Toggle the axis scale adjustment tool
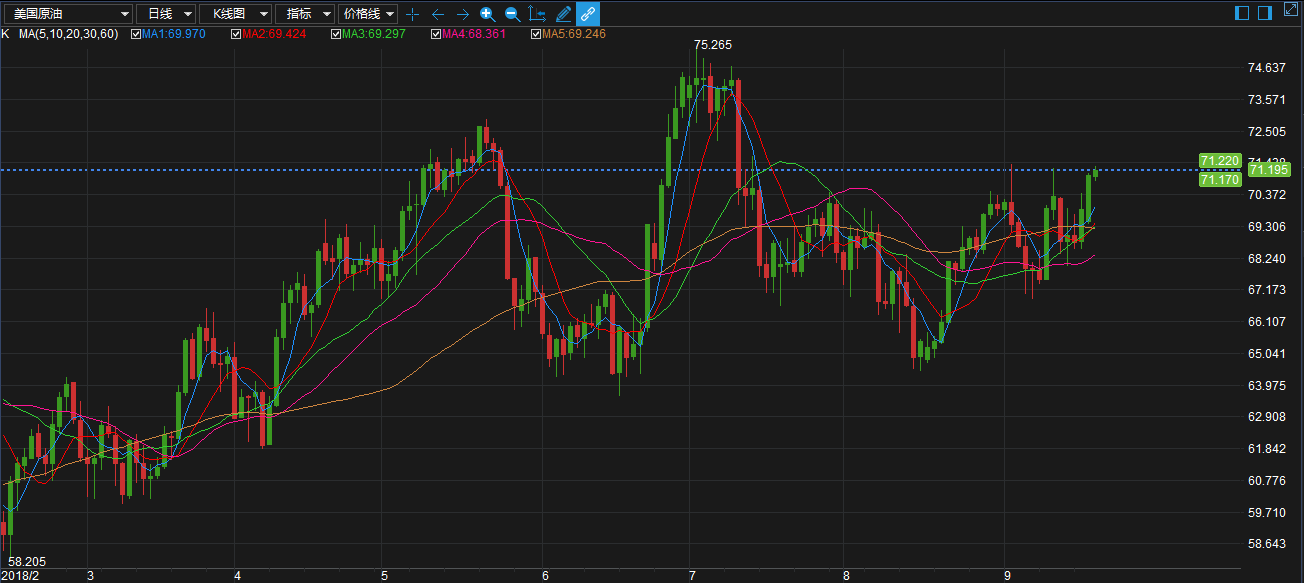1304x583 pixels. coord(537,14)
